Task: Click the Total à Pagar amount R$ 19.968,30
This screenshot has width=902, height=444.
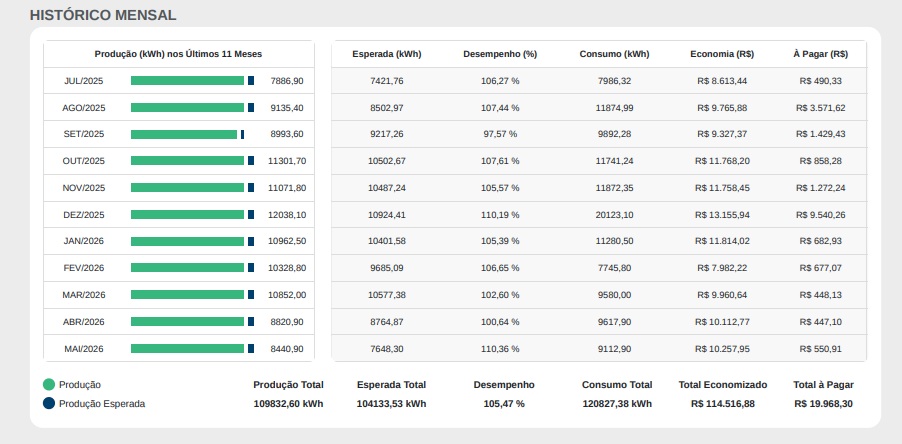Action: coord(823,404)
